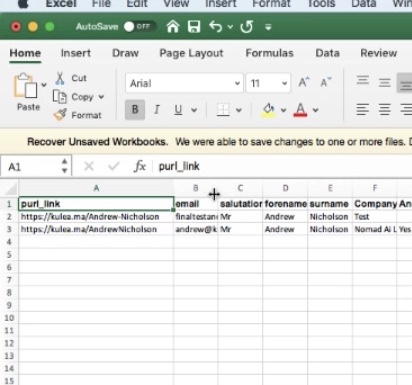Select the salutation header cell

click(241, 204)
